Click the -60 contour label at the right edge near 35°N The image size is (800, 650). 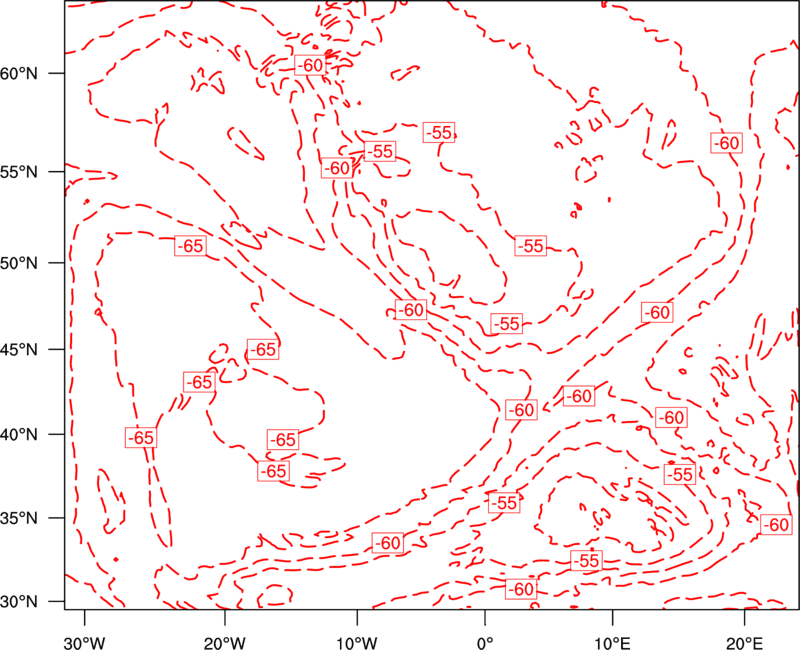[777, 524]
